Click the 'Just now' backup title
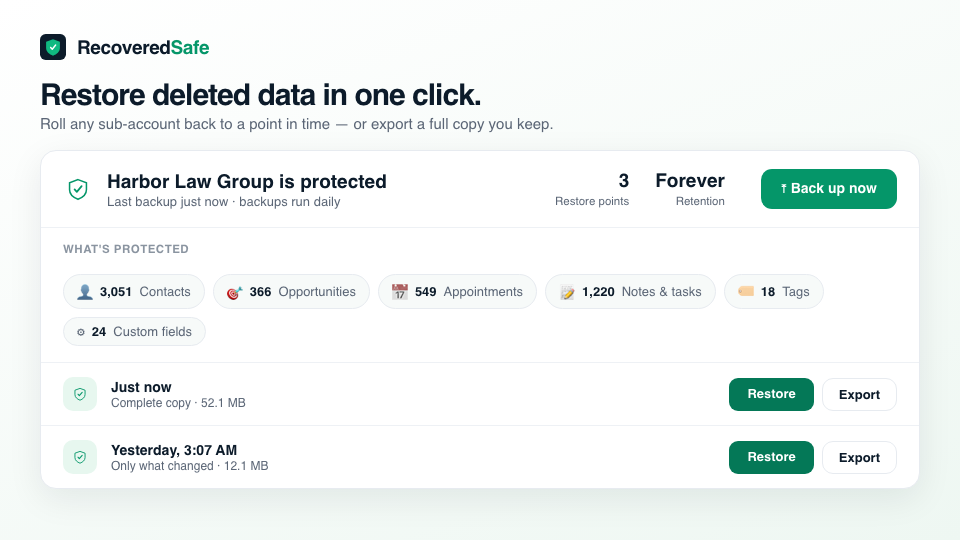960x540 pixels. pyautogui.click(x=141, y=387)
